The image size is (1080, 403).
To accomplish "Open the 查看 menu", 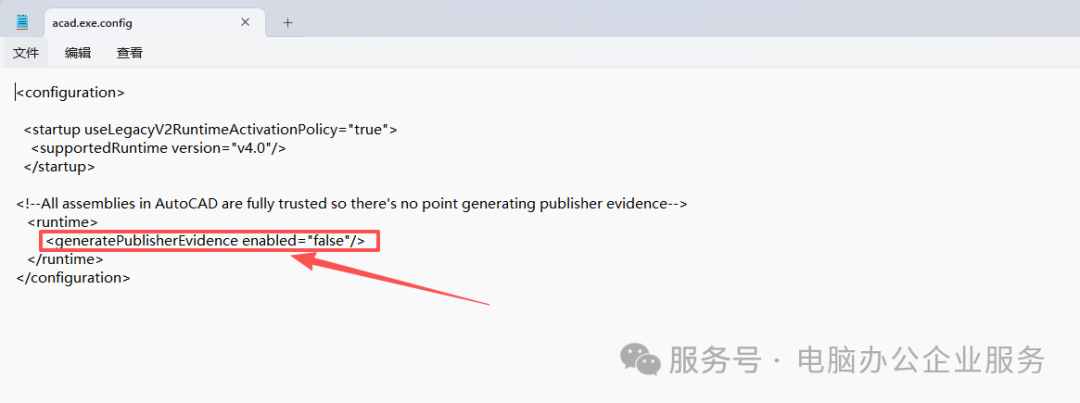I will click(x=129, y=53).
